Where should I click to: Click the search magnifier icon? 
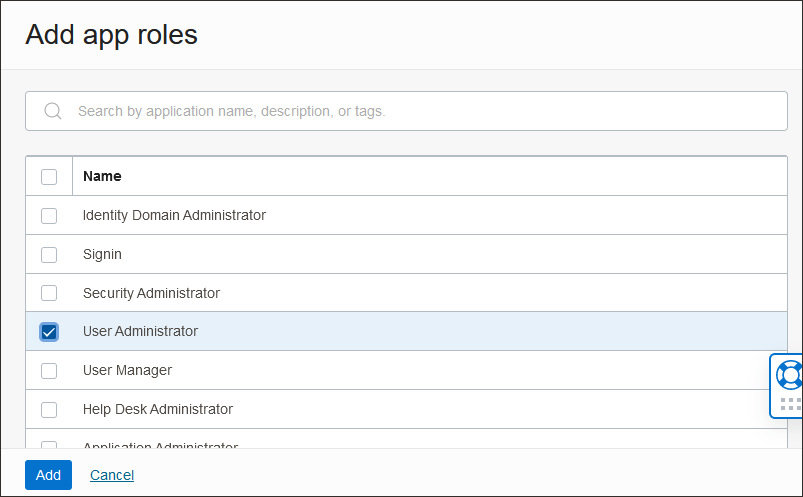coord(53,111)
